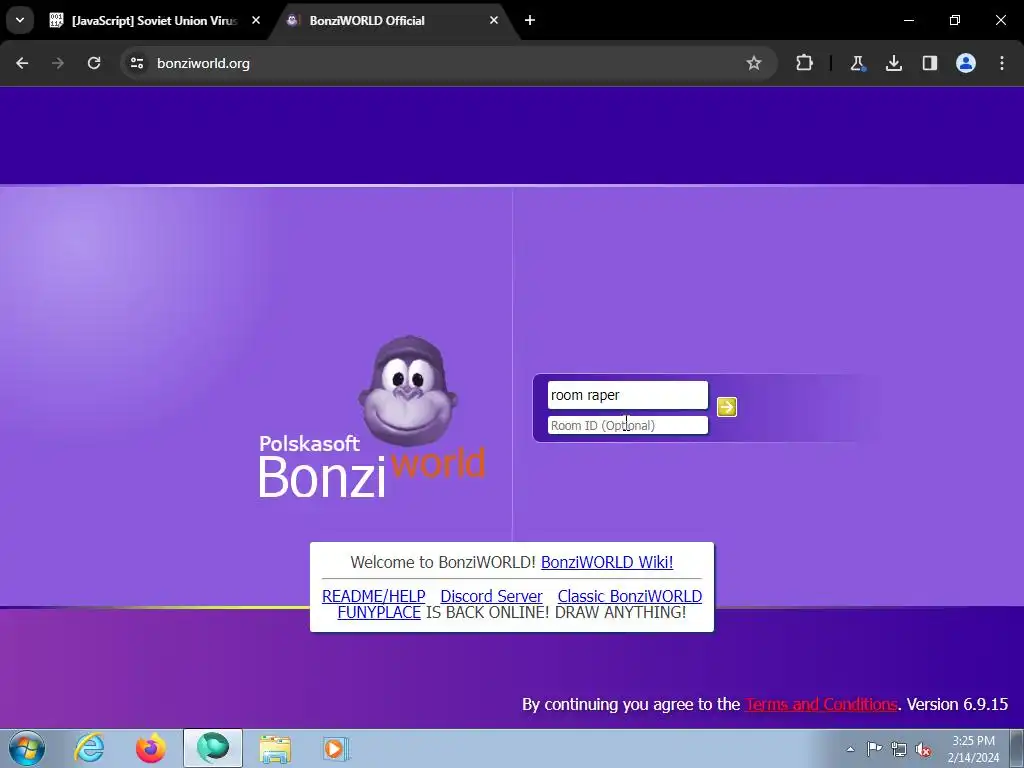Viewport: 1024px width, 768px height.
Task: Focus the Room ID (Optional) field
Action: pyautogui.click(x=628, y=425)
